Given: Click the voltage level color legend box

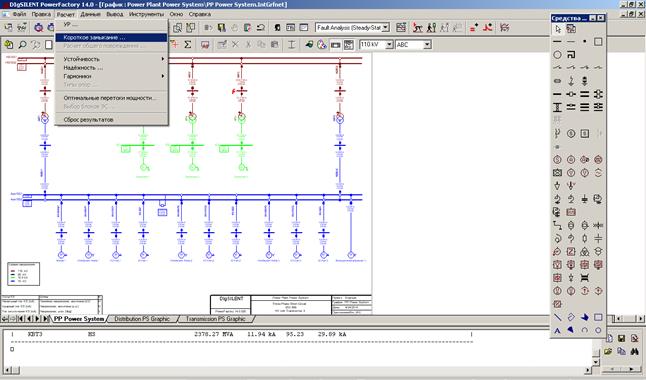Looking at the screenshot, I should coord(23,274).
